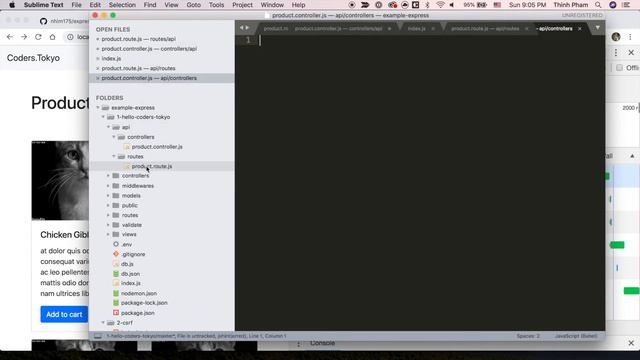Close product.controller.js — api/controllers in Open Files

(x=98, y=78)
